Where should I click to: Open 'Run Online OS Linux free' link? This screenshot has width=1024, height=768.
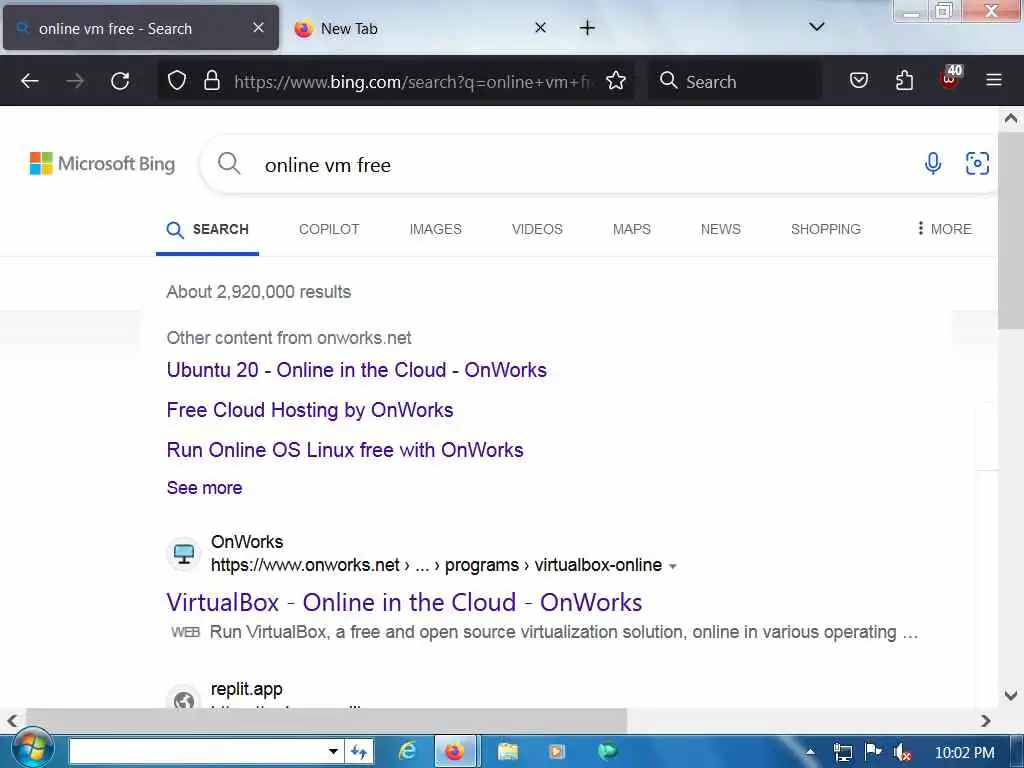click(345, 450)
